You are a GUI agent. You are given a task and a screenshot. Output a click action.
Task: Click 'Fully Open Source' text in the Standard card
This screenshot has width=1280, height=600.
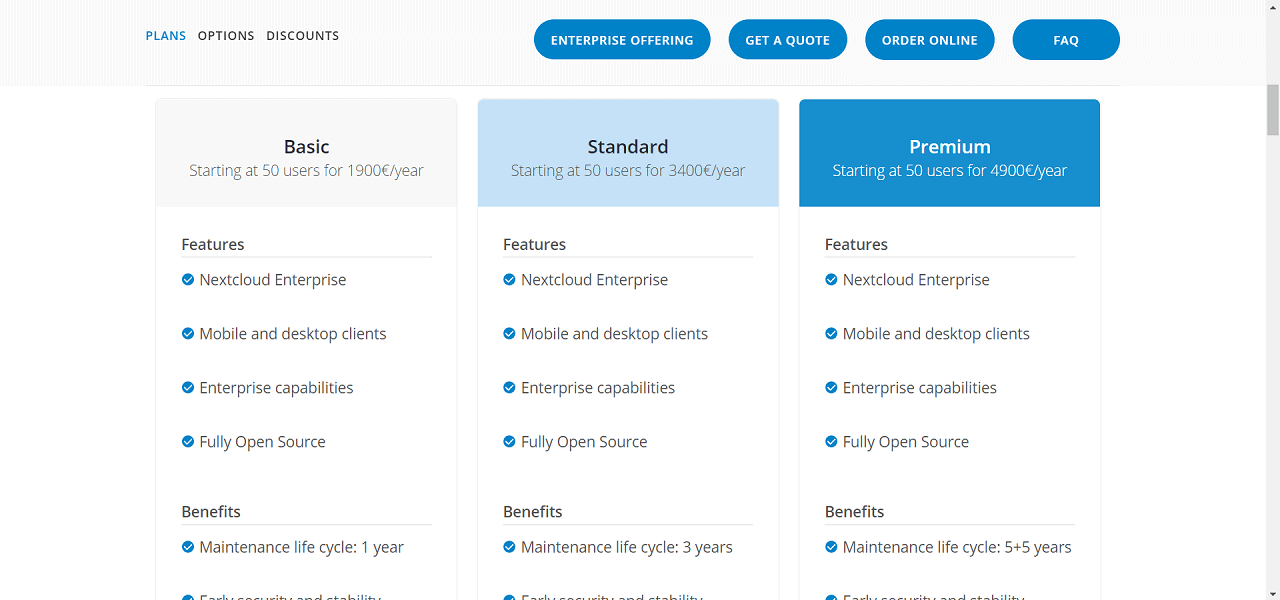click(x=584, y=442)
